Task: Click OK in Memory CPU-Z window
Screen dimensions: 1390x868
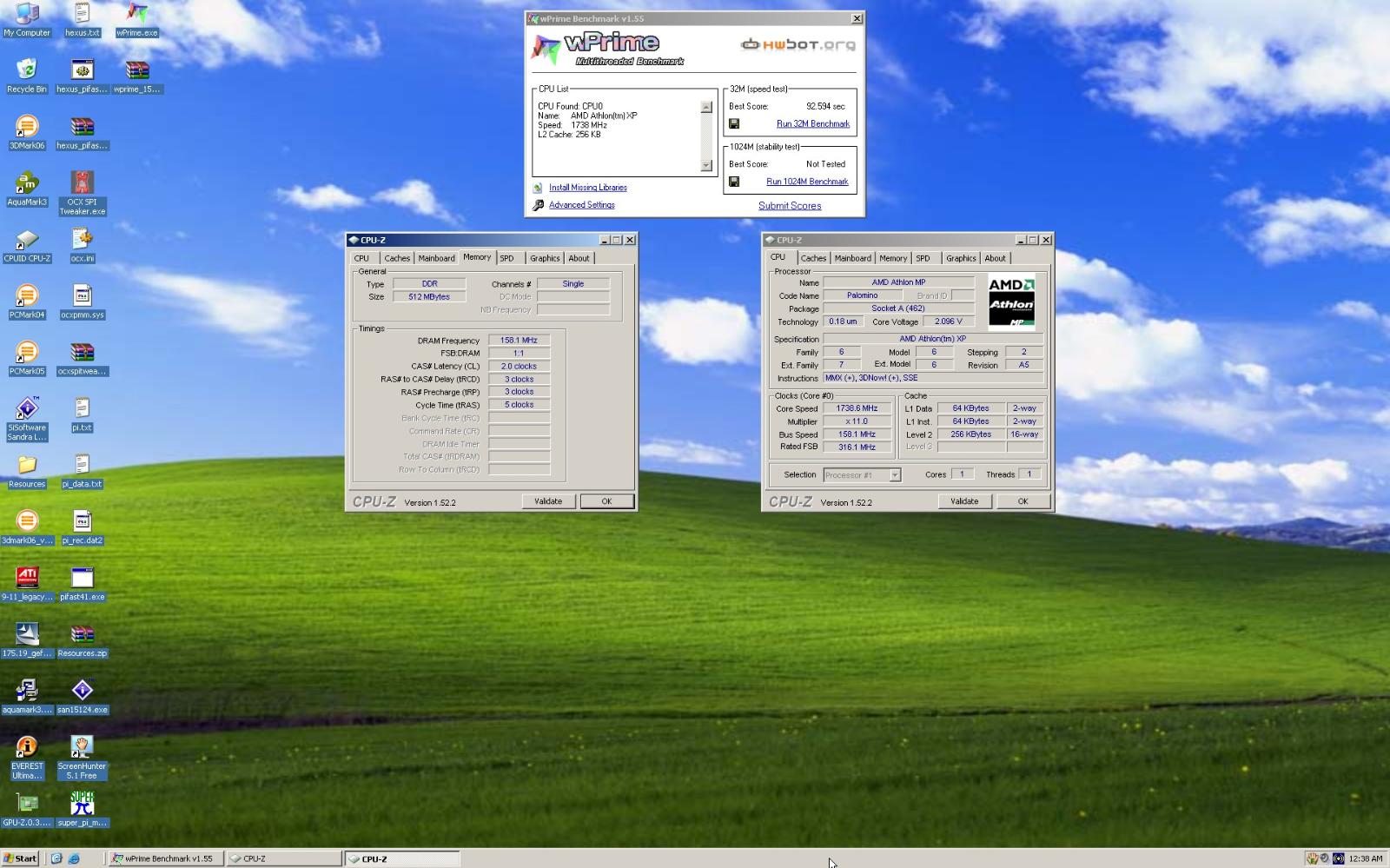Action: click(606, 501)
